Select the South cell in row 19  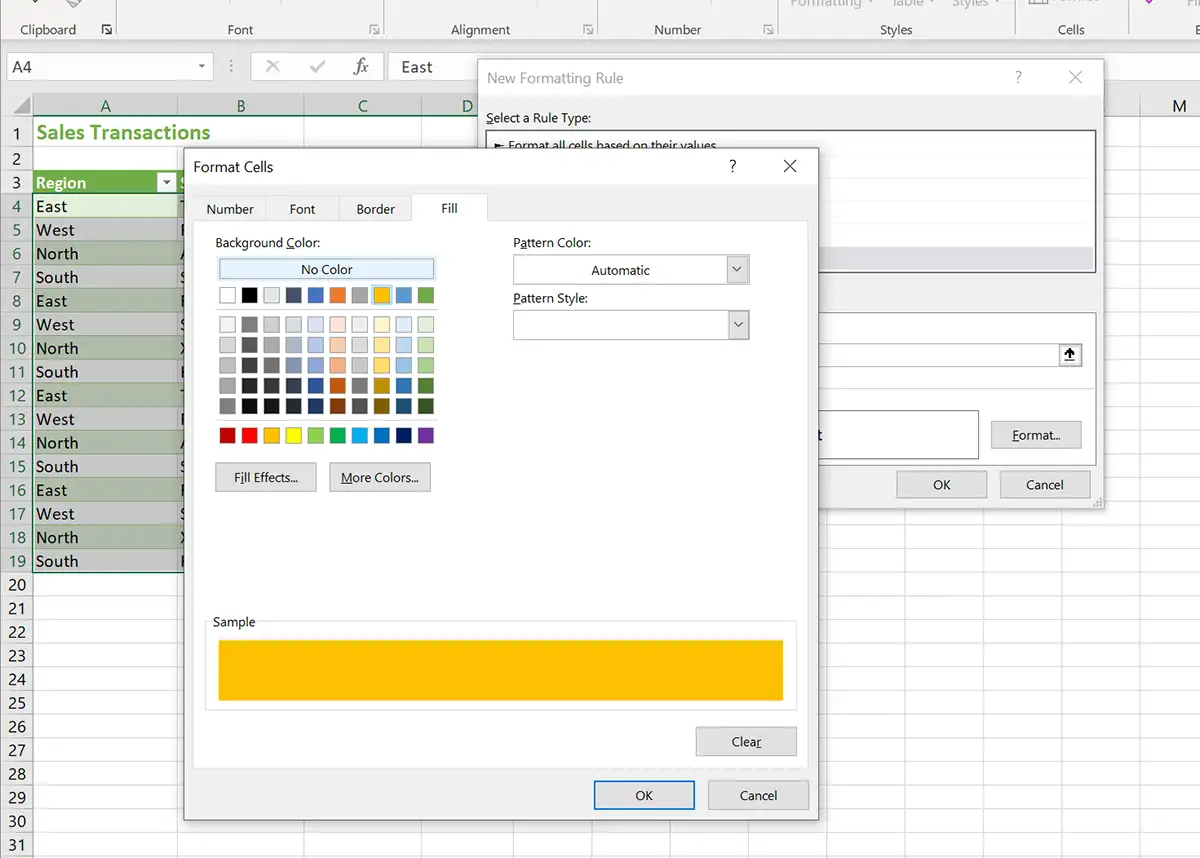coord(105,561)
